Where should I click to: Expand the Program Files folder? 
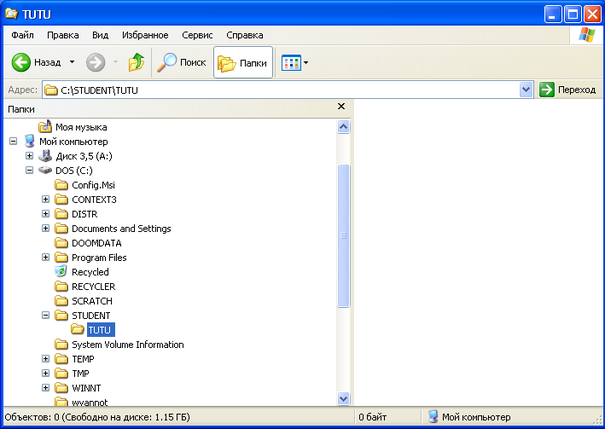46,257
